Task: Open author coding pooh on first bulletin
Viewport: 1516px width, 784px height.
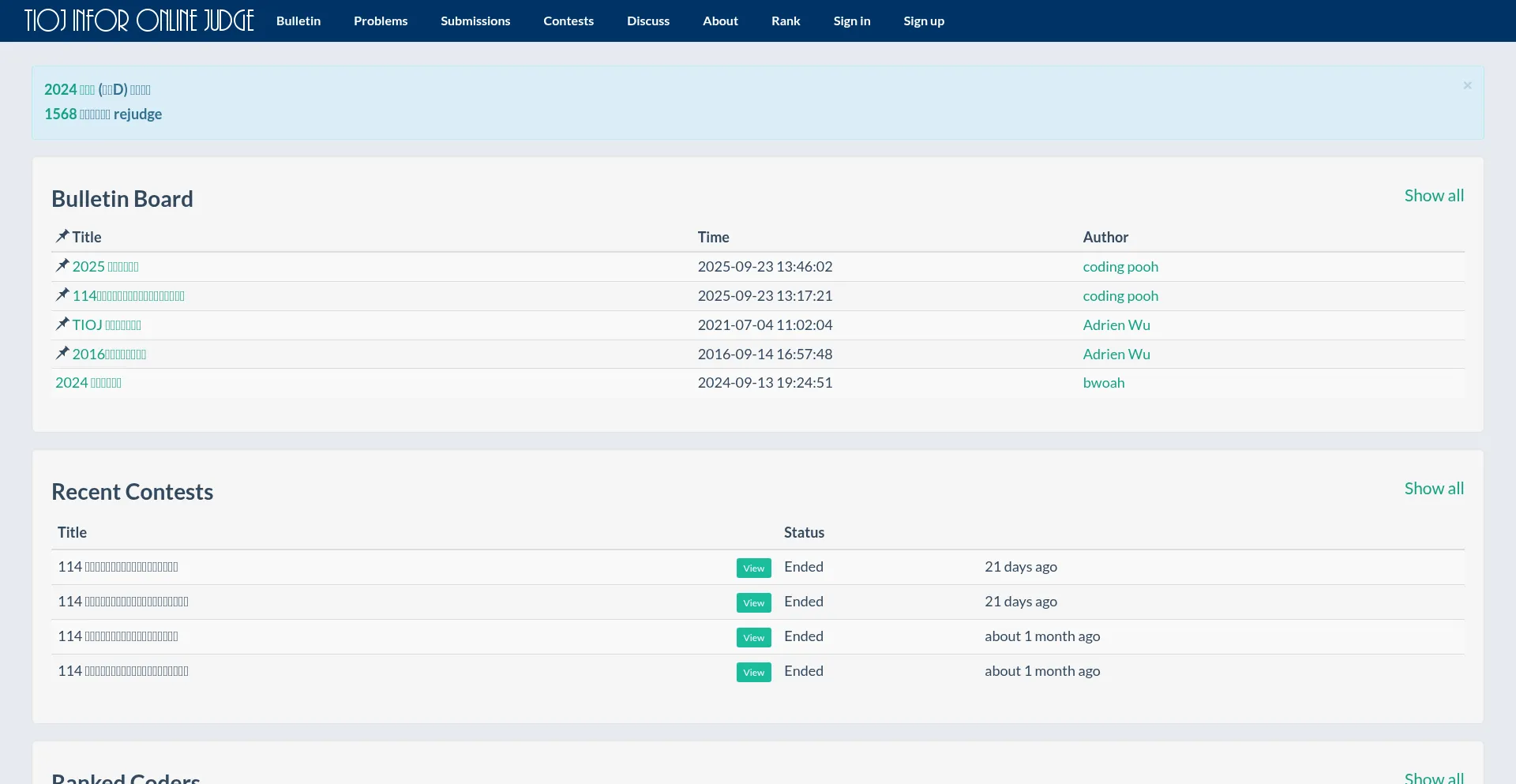Action: [x=1120, y=267]
